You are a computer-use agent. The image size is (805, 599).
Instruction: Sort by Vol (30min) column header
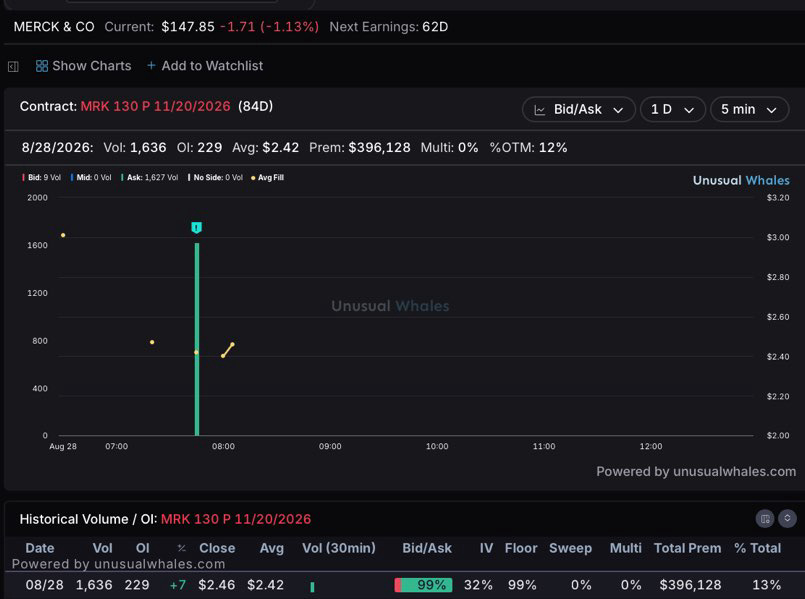[339, 548]
